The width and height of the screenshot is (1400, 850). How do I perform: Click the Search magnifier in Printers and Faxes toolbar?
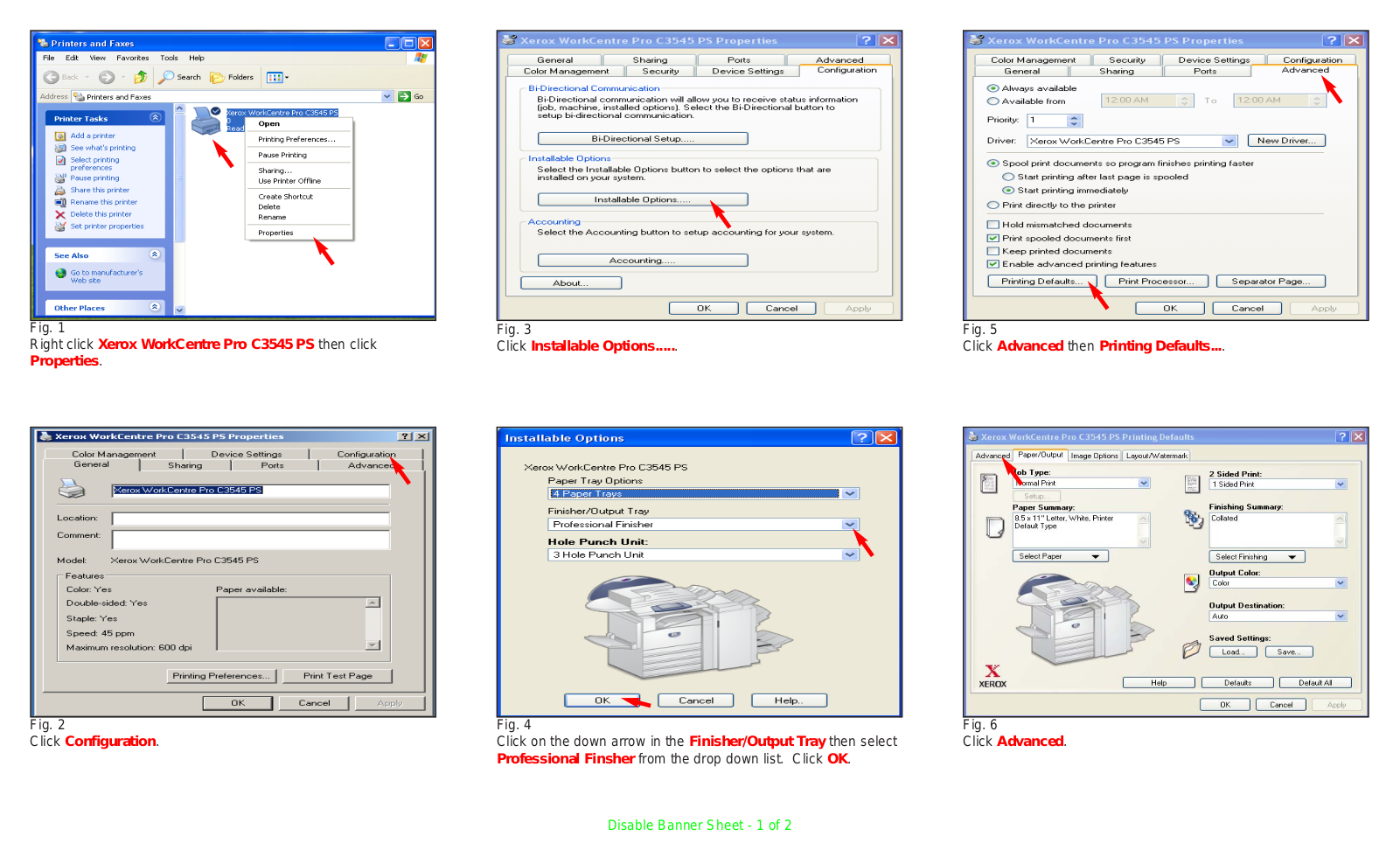coord(166,77)
